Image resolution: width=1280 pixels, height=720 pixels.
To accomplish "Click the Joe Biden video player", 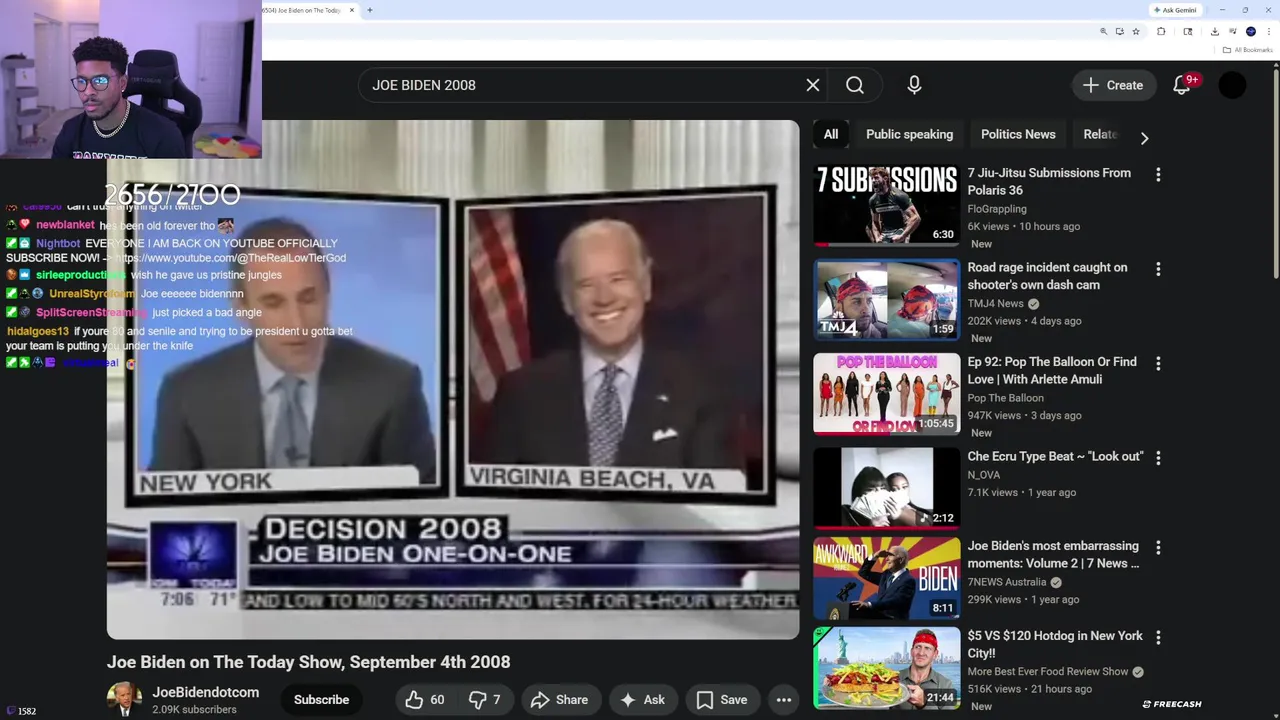I will coord(453,380).
